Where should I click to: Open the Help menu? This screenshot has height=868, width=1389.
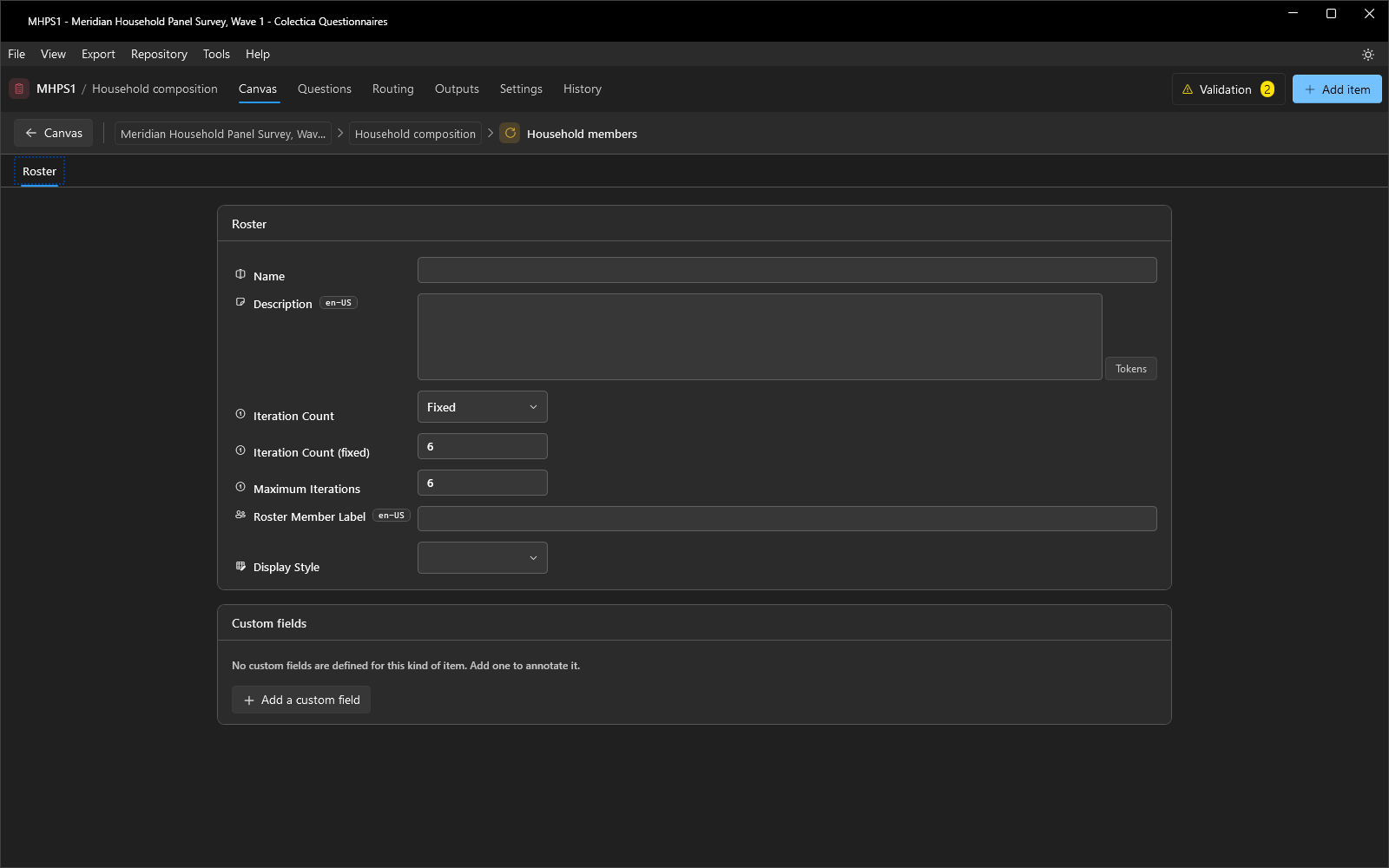[258, 54]
